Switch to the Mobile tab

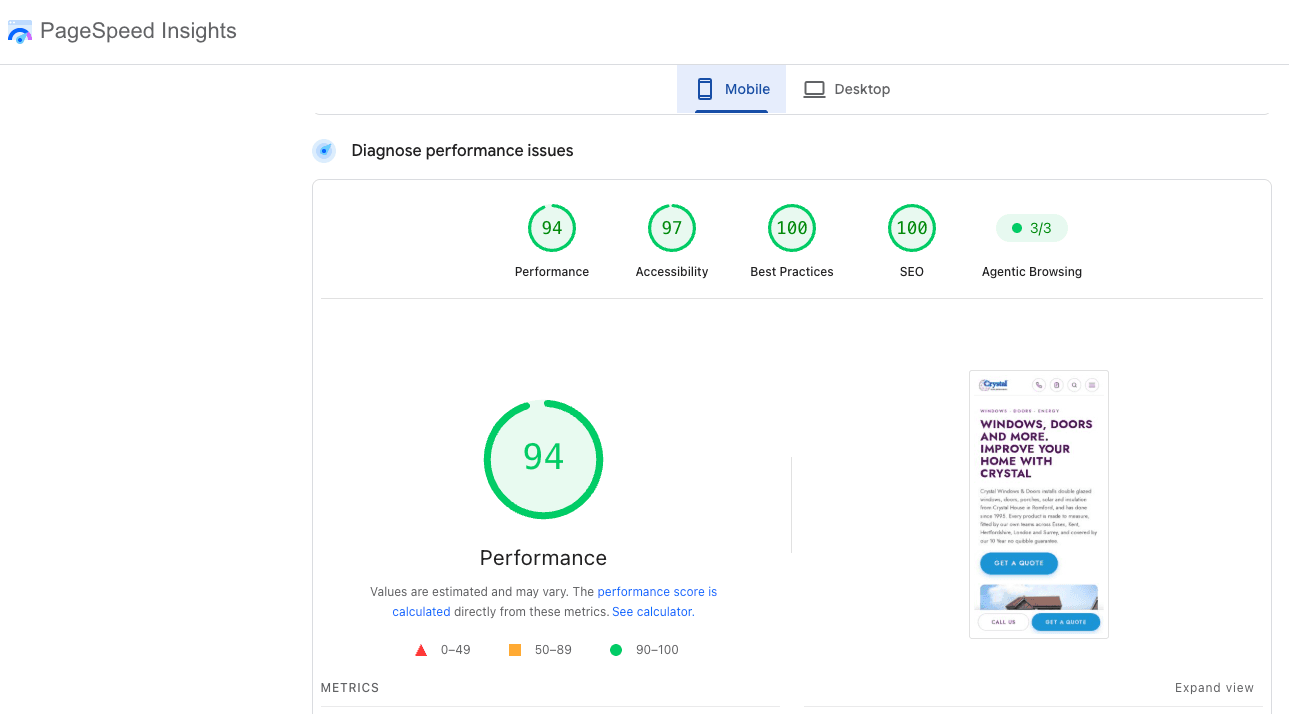(x=732, y=89)
